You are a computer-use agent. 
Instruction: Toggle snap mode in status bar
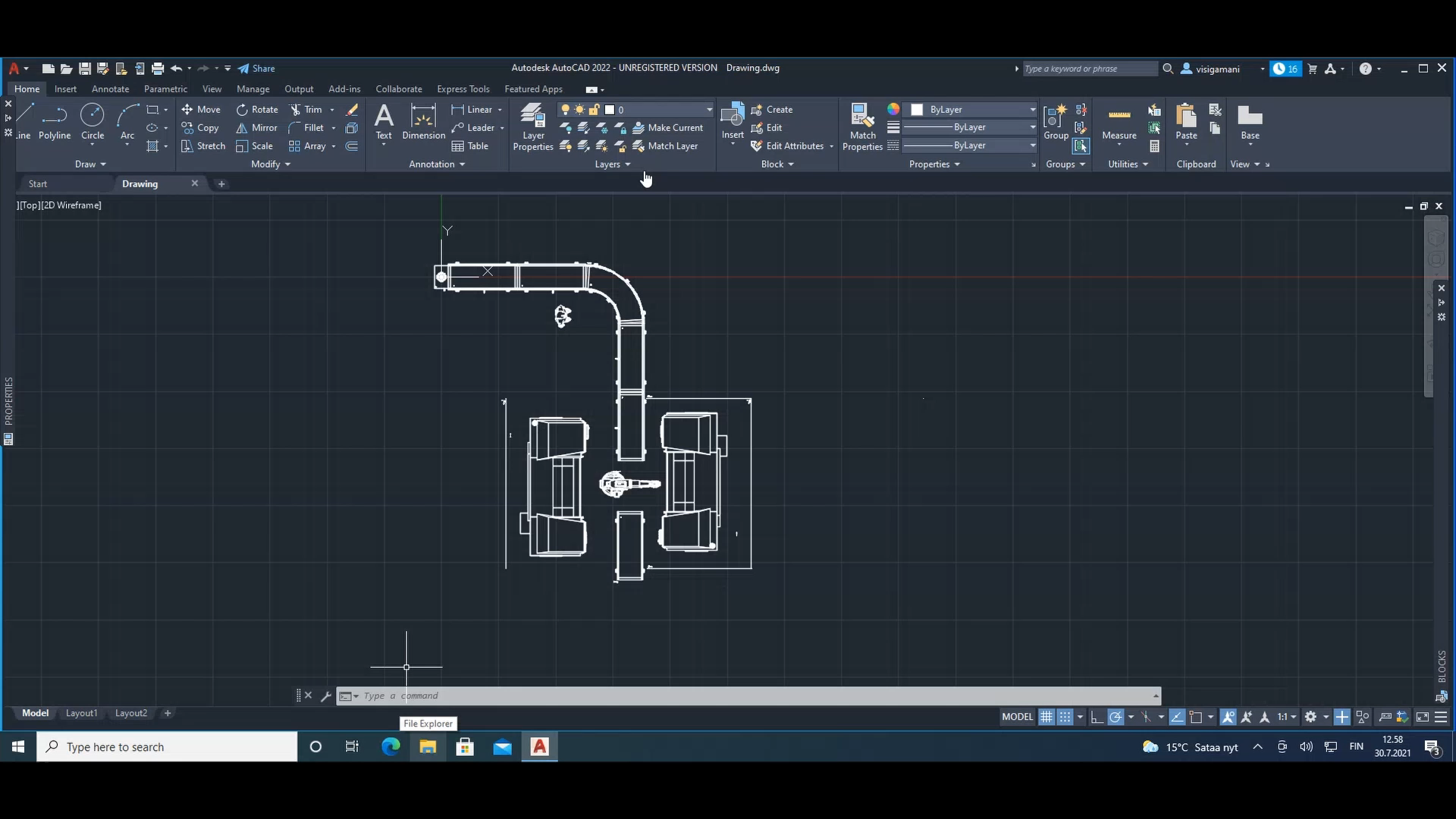pos(1065,717)
